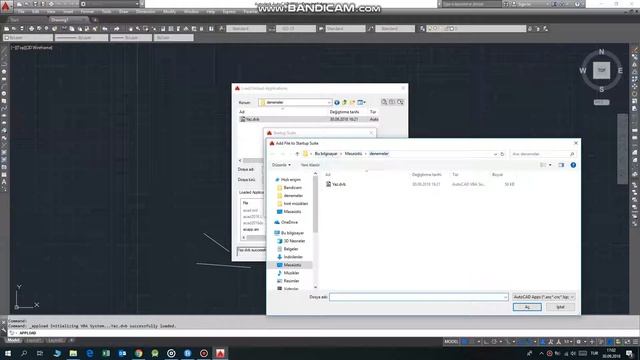Open the view mode dropdown in Add File dialog
The width and height of the screenshot is (640, 360).
tap(550, 165)
